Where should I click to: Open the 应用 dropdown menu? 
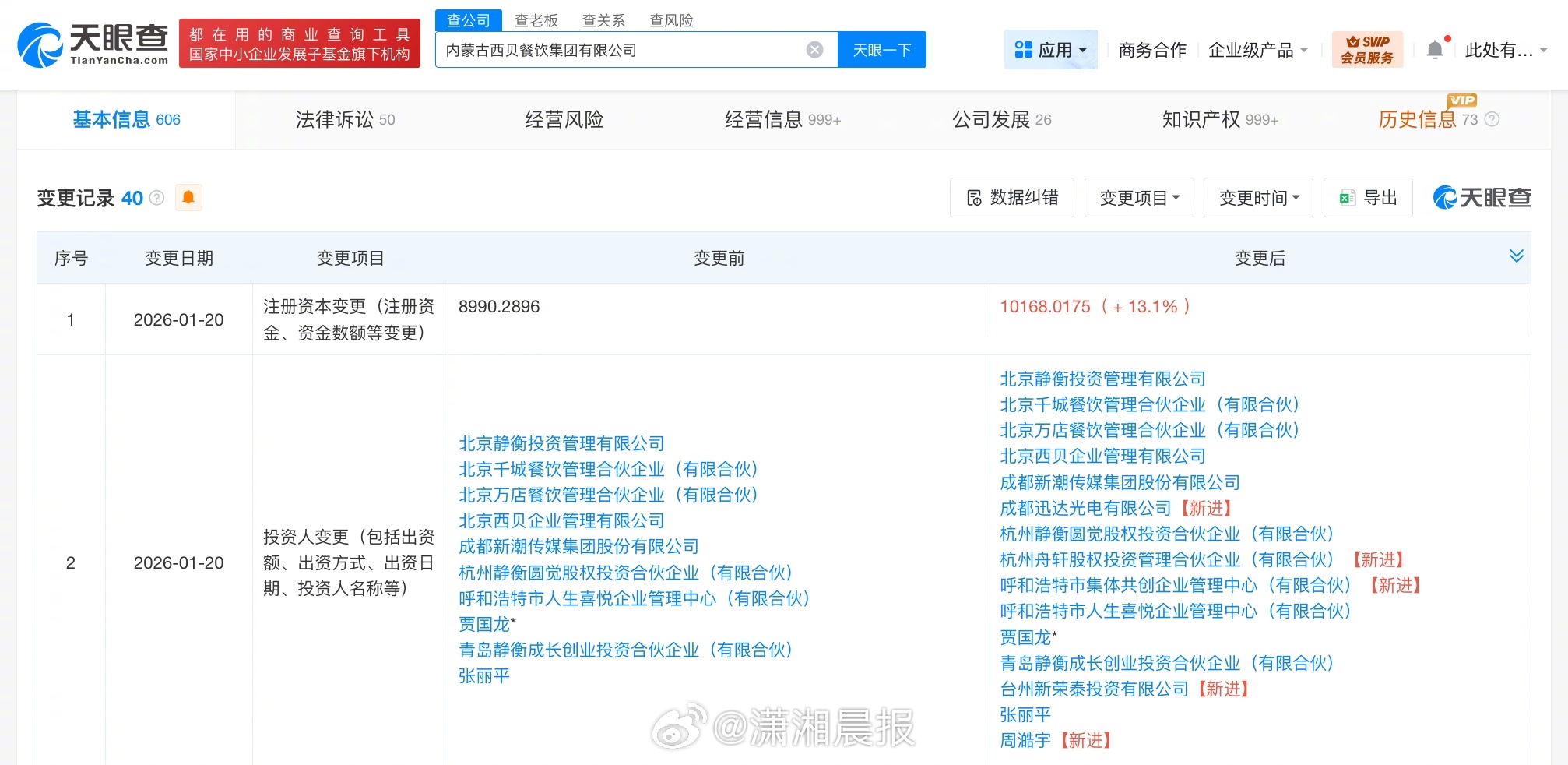pyautogui.click(x=1050, y=50)
